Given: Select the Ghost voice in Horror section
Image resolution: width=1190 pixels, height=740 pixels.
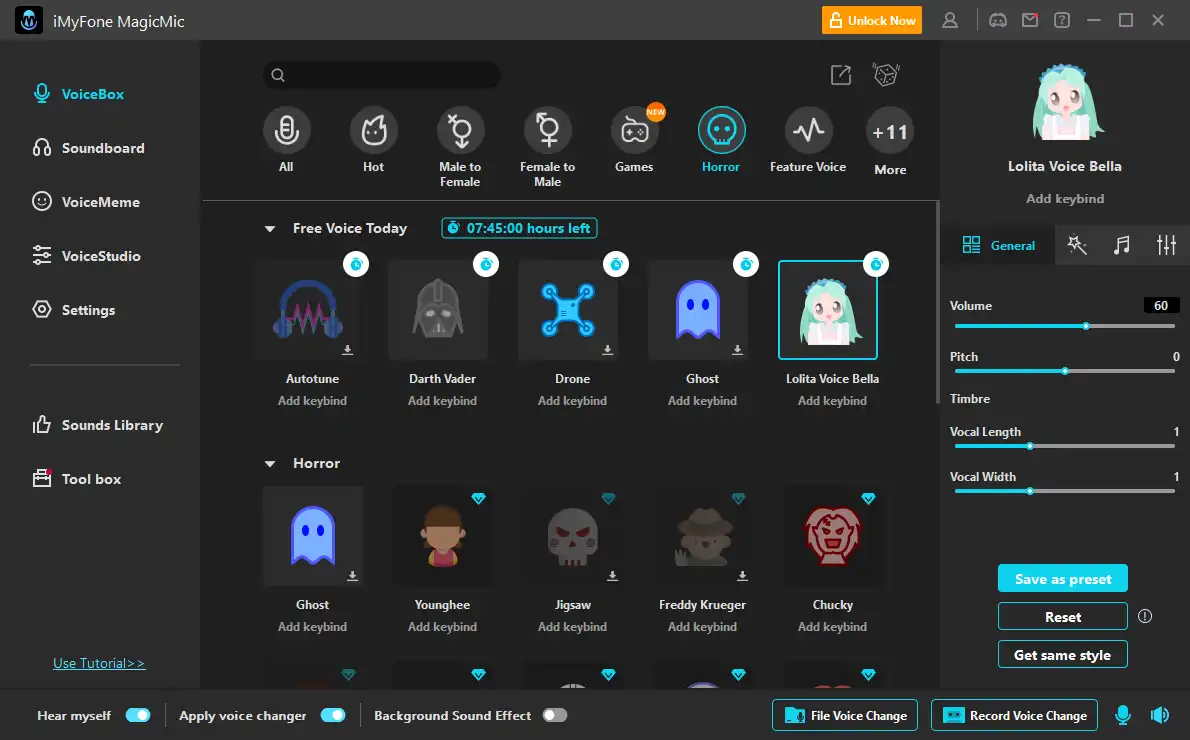Looking at the screenshot, I should [x=313, y=536].
